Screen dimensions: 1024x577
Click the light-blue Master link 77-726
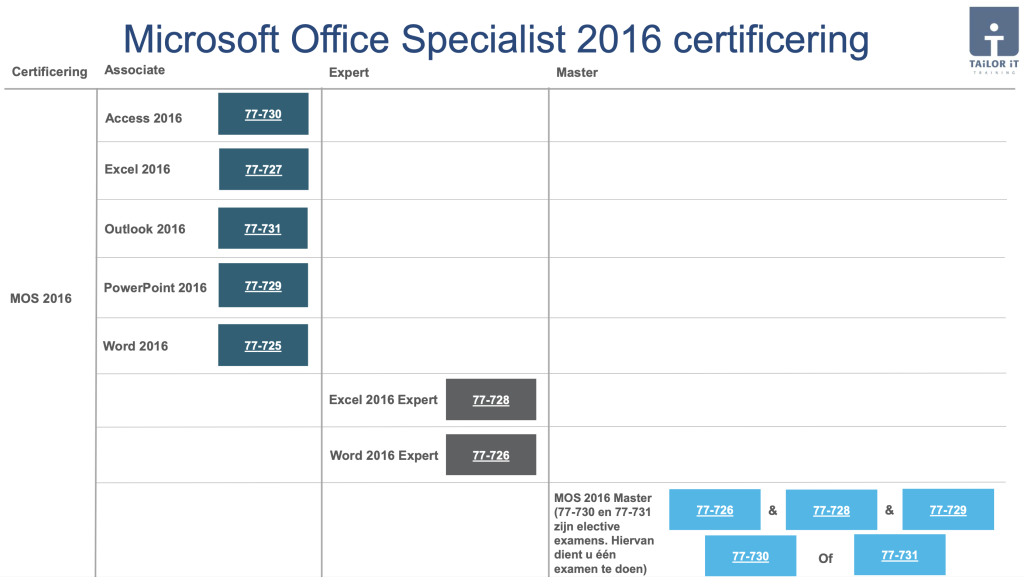(x=714, y=510)
